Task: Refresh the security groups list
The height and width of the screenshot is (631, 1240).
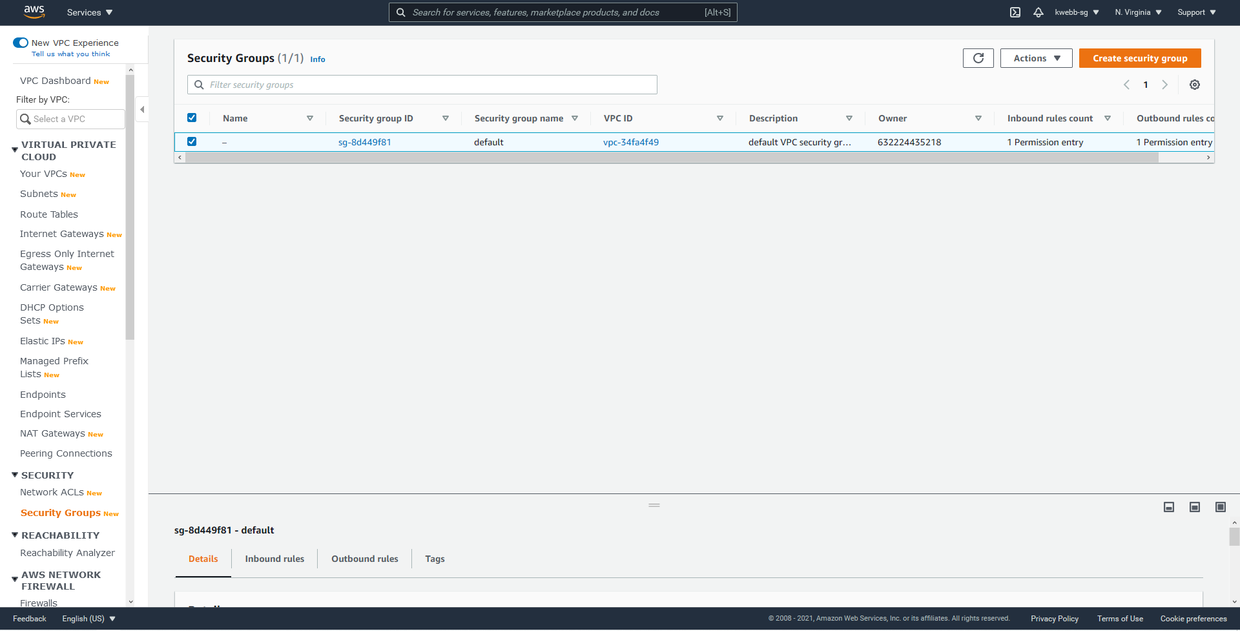Action: 978,58
